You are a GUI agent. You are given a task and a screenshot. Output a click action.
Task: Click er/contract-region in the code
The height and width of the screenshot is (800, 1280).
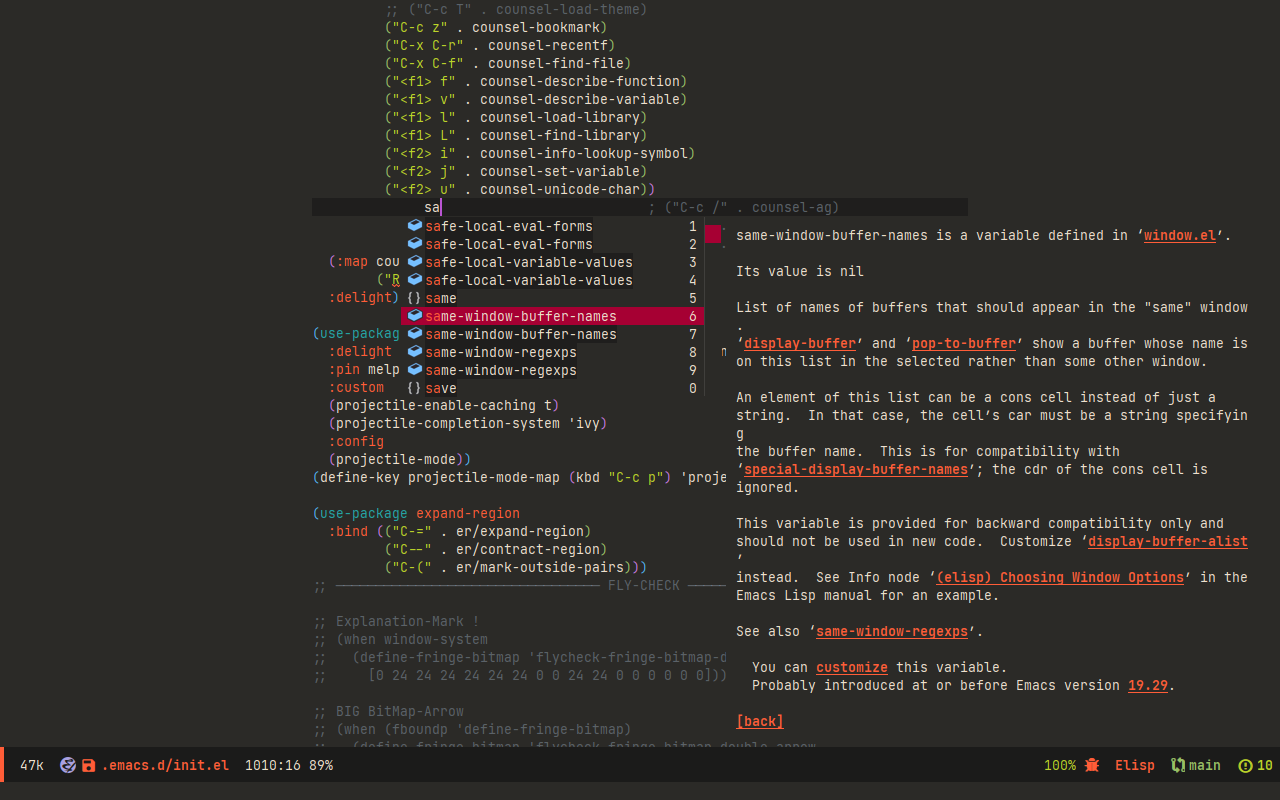(528, 549)
